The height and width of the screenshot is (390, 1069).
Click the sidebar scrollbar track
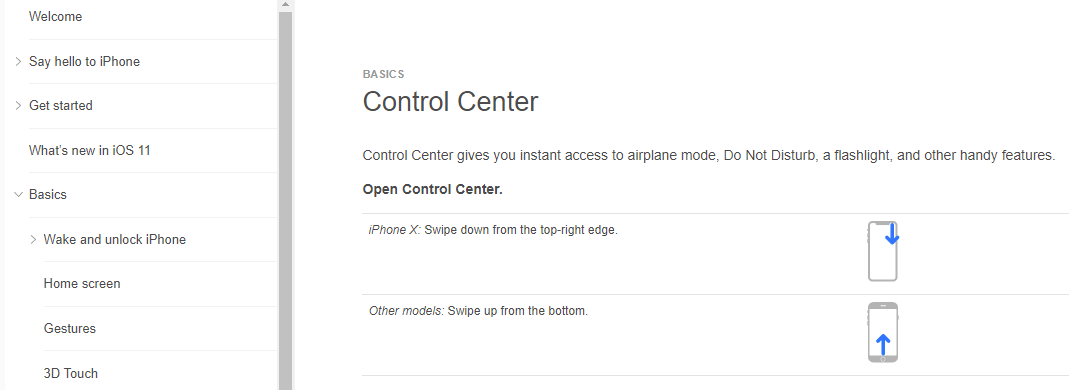tap(285, 205)
